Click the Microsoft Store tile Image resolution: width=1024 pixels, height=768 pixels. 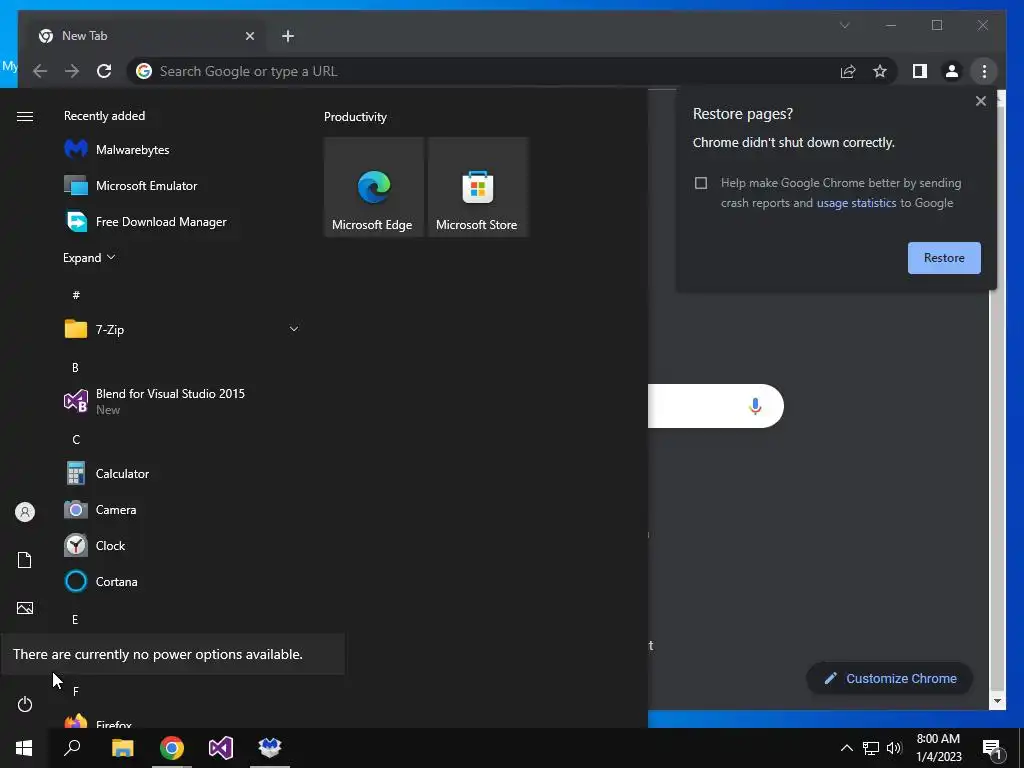click(477, 187)
